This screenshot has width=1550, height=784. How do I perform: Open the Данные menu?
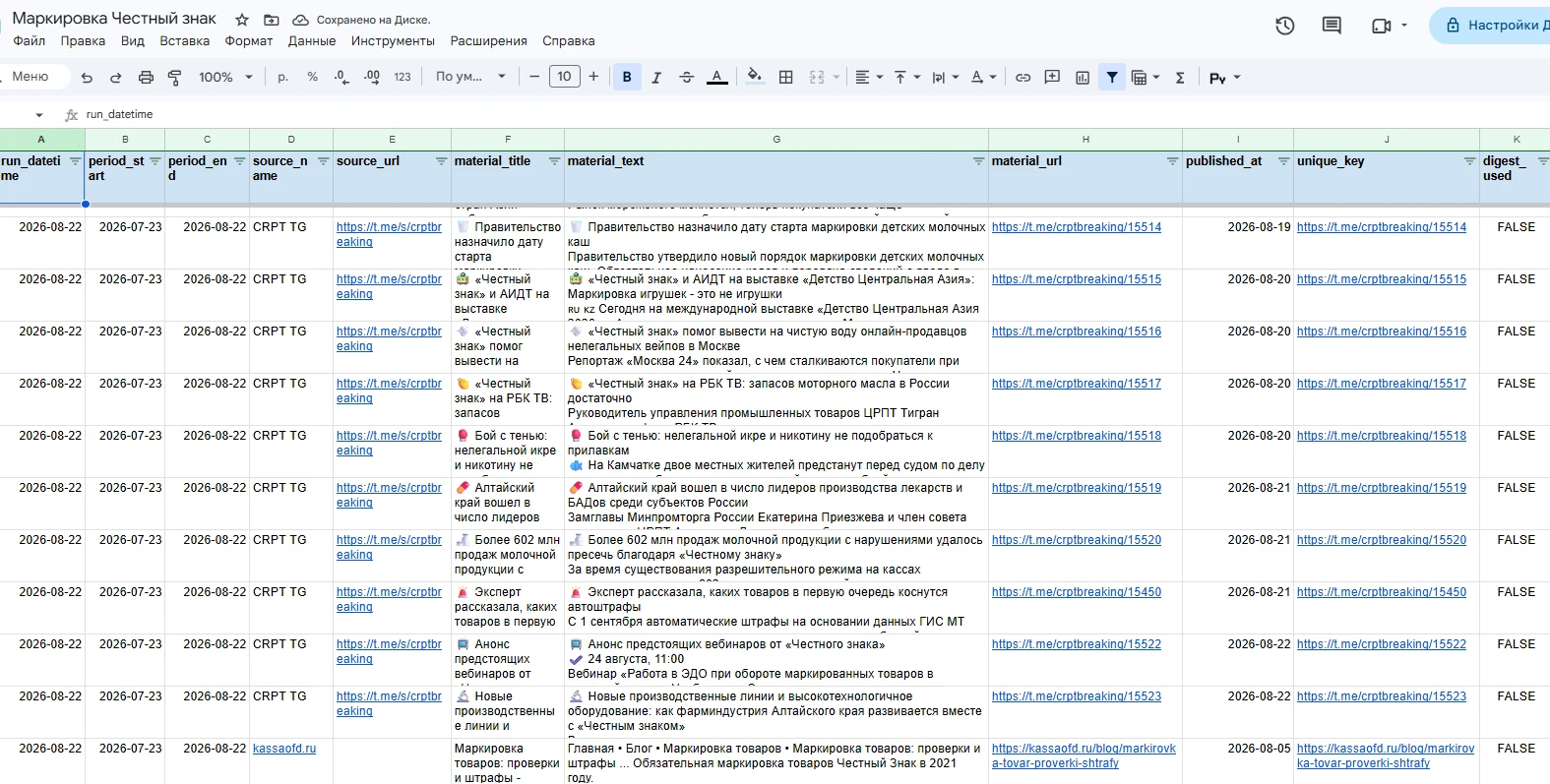pos(312,41)
